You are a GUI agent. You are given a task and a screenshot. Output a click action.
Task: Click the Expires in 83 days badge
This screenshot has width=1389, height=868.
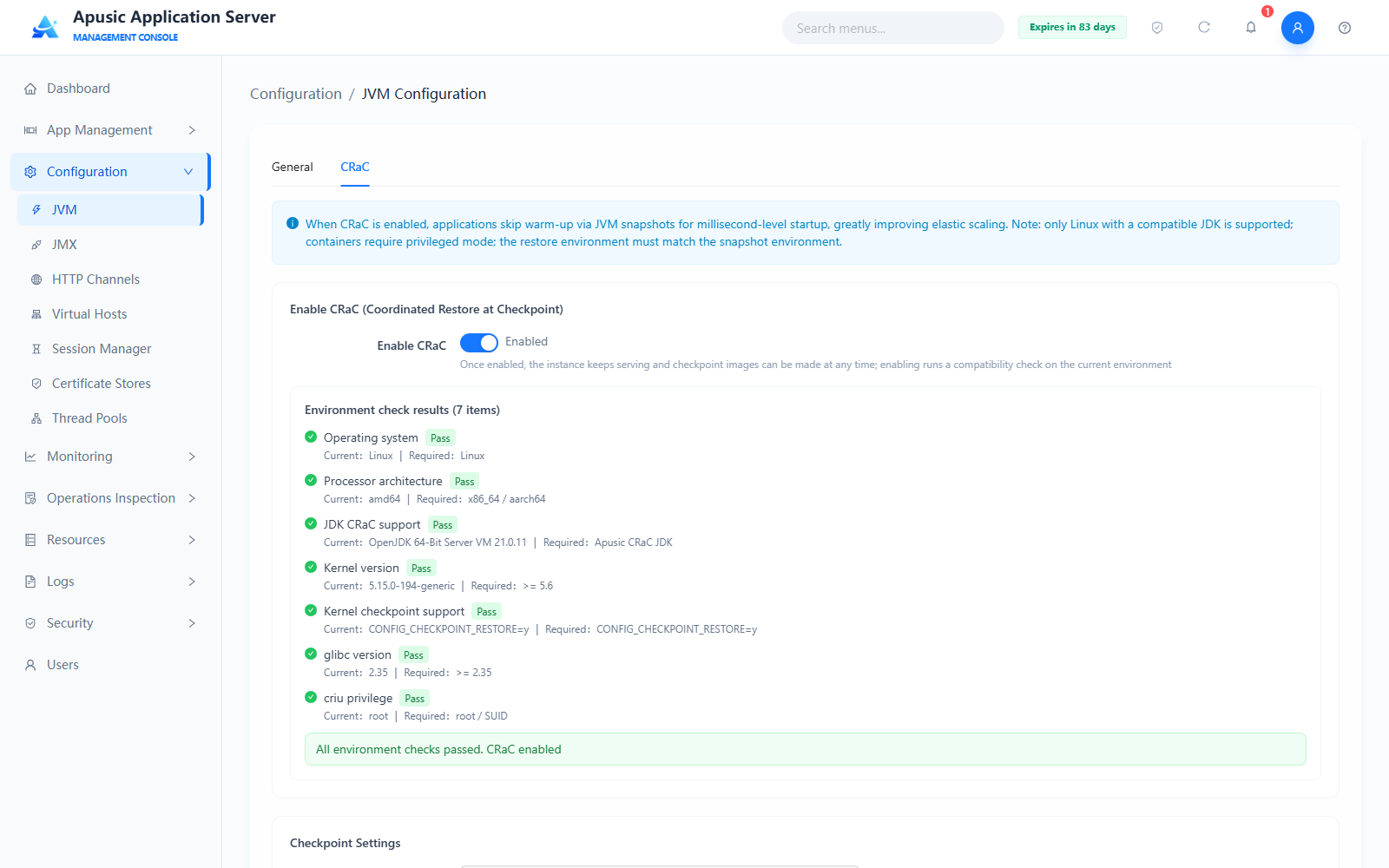(1072, 28)
